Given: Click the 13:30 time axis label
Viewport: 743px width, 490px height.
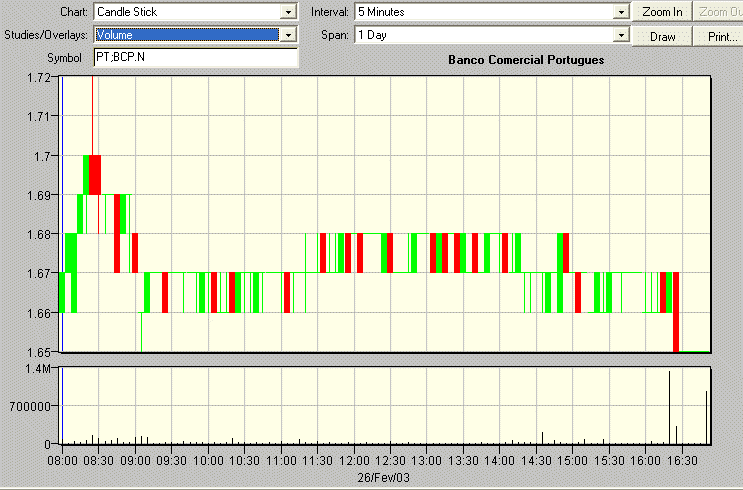Looking at the screenshot, I should 463,460.
